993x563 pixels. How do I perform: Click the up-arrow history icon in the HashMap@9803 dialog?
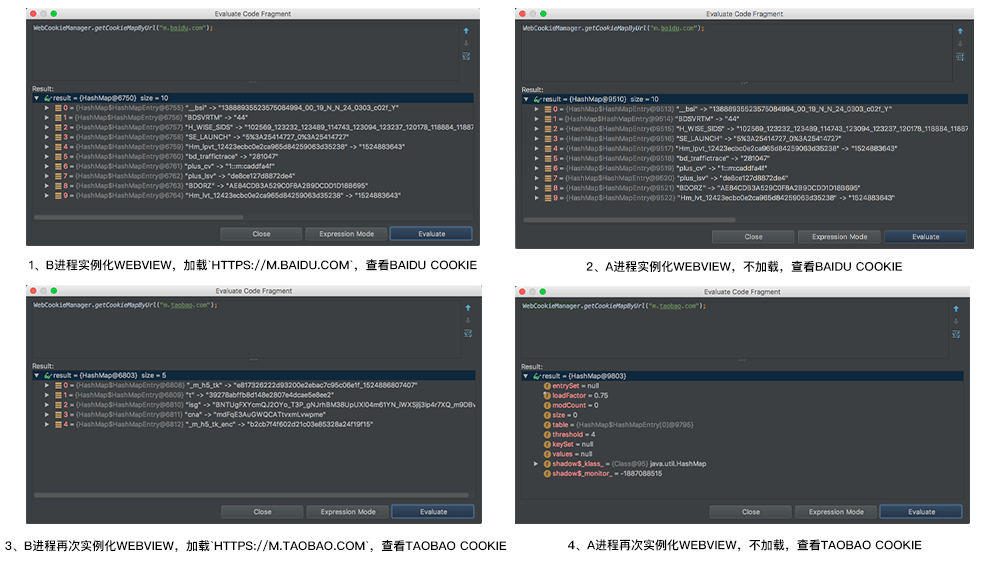[x=956, y=308]
